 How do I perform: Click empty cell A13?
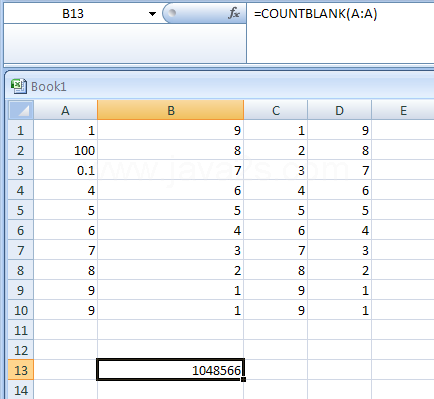[66, 370]
